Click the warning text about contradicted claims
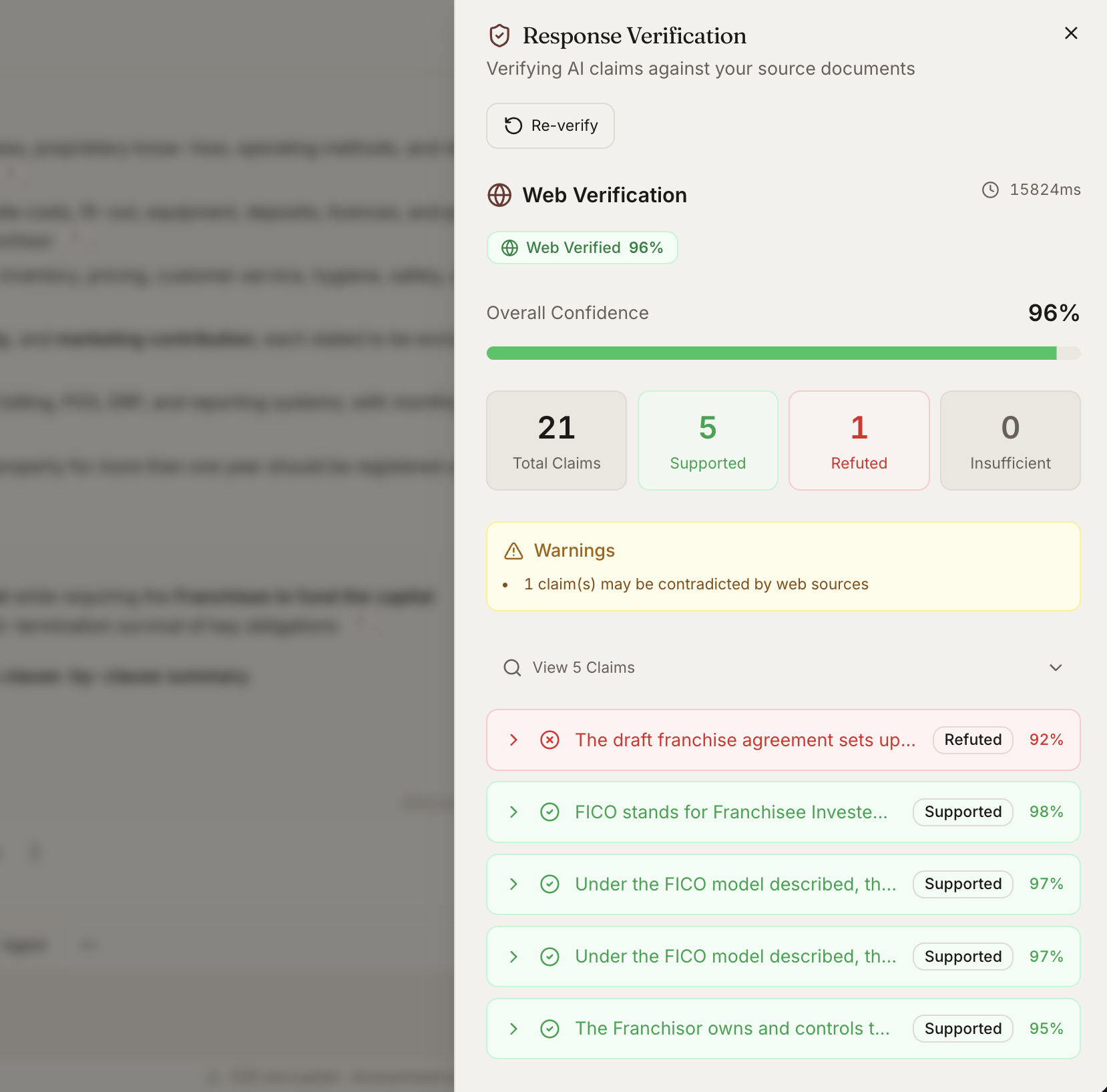Image resolution: width=1107 pixels, height=1092 pixels. pos(696,584)
